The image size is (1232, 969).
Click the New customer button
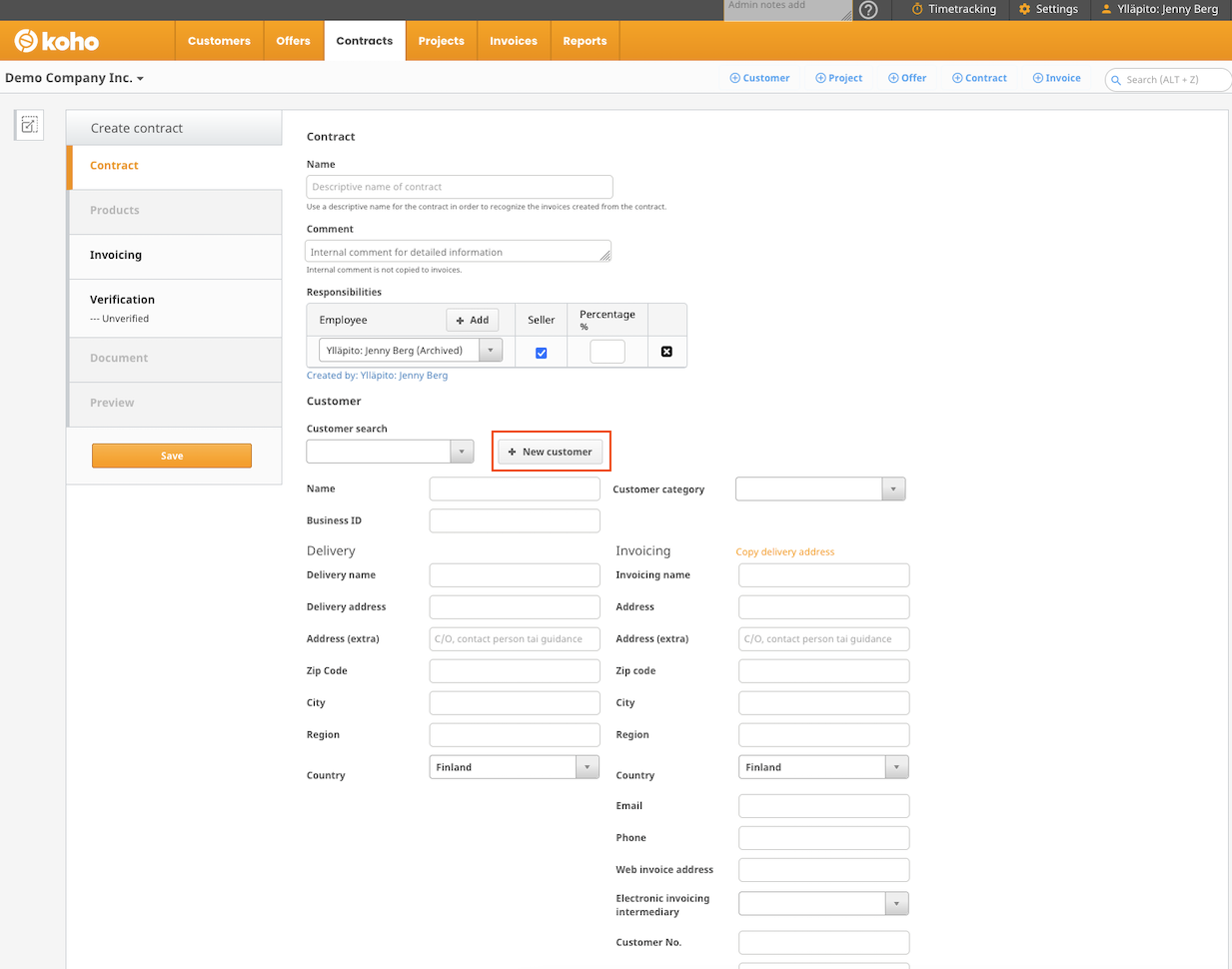click(x=551, y=452)
